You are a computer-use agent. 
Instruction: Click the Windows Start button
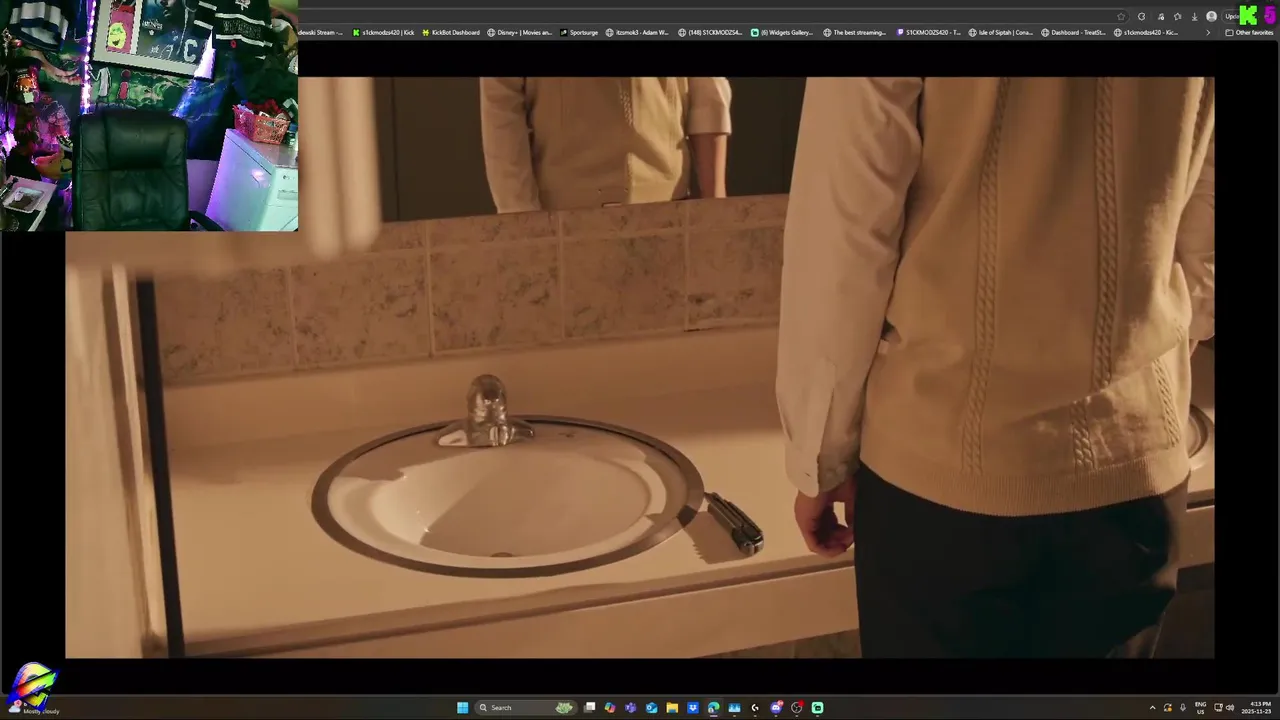(462, 708)
